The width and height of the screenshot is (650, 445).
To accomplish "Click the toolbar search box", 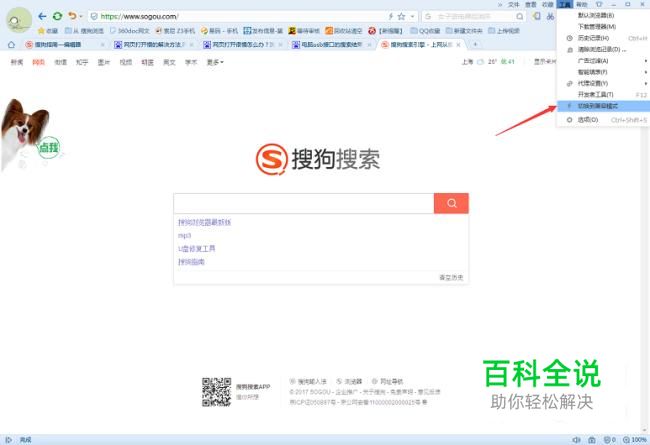I will point(473,17).
